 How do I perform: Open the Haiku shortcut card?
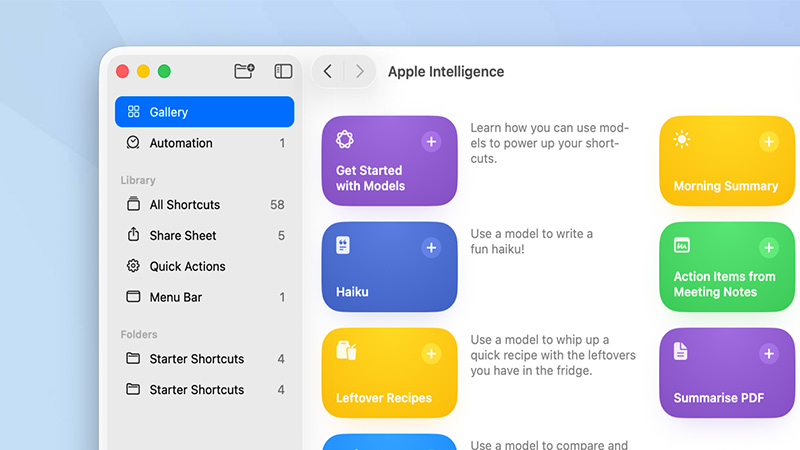tap(389, 267)
